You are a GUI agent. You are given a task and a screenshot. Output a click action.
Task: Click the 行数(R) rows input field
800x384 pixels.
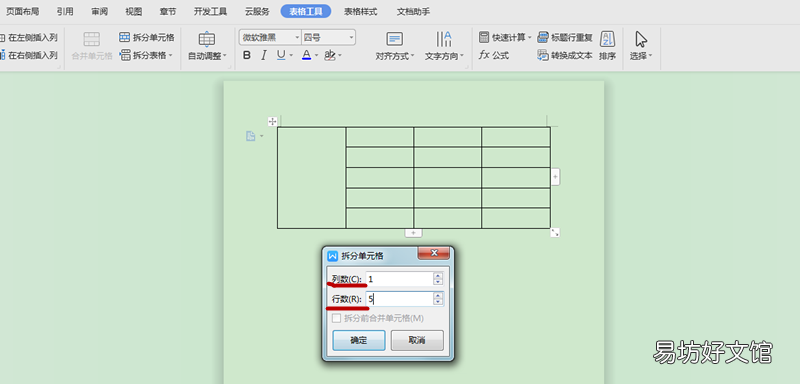(x=399, y=299)
